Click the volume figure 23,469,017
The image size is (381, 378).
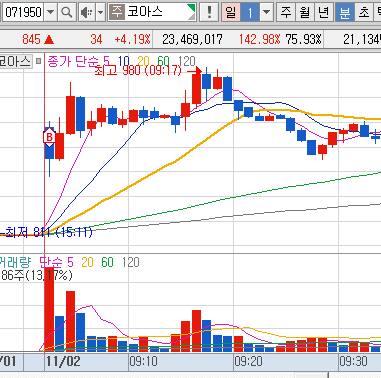192,39
